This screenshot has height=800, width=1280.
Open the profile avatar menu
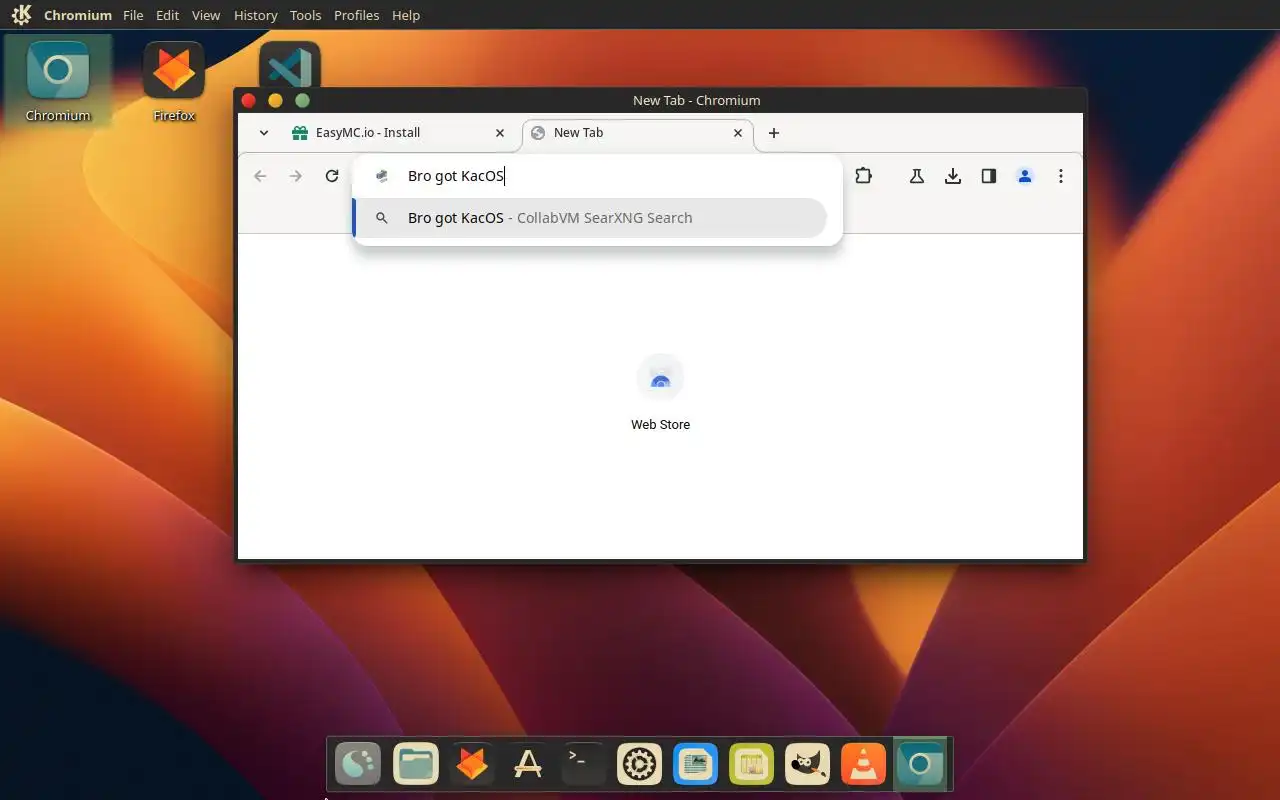1025,176
